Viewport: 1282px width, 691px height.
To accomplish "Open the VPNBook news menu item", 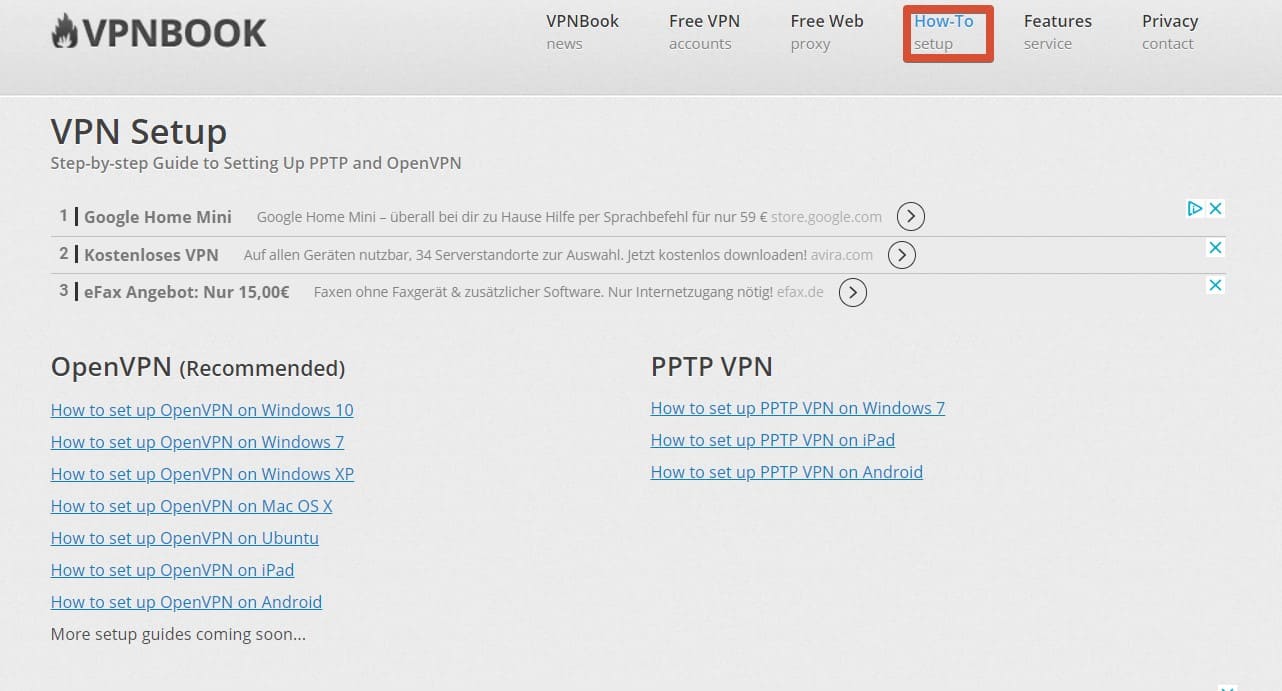I will pyautogui.click(x=582, y=32).
